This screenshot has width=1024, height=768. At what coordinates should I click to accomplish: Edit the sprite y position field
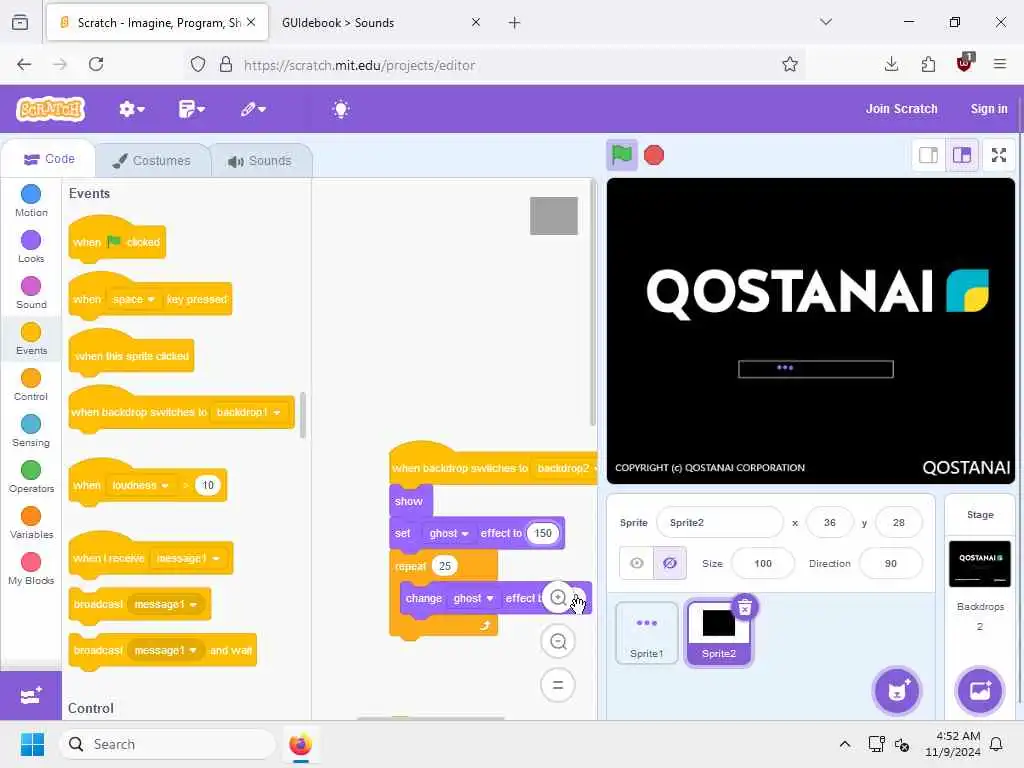point(899,522)
